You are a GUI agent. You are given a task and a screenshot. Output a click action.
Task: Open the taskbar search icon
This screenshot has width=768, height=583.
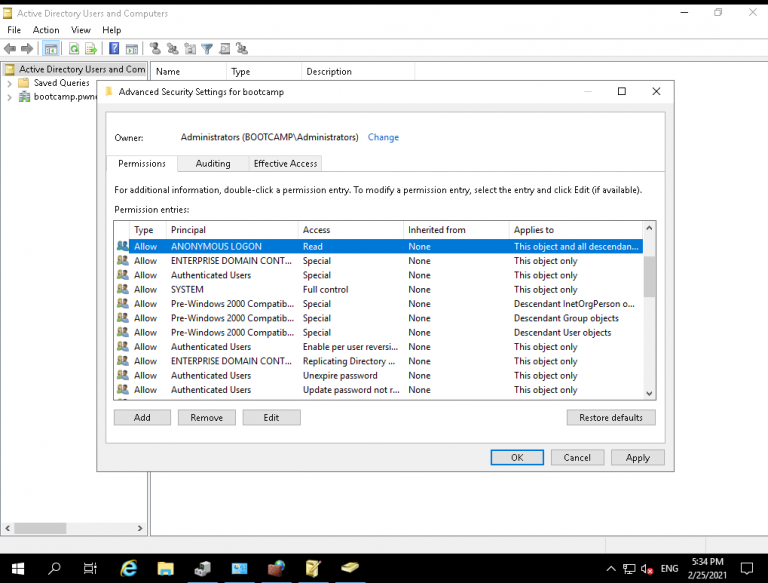(55, 568)
